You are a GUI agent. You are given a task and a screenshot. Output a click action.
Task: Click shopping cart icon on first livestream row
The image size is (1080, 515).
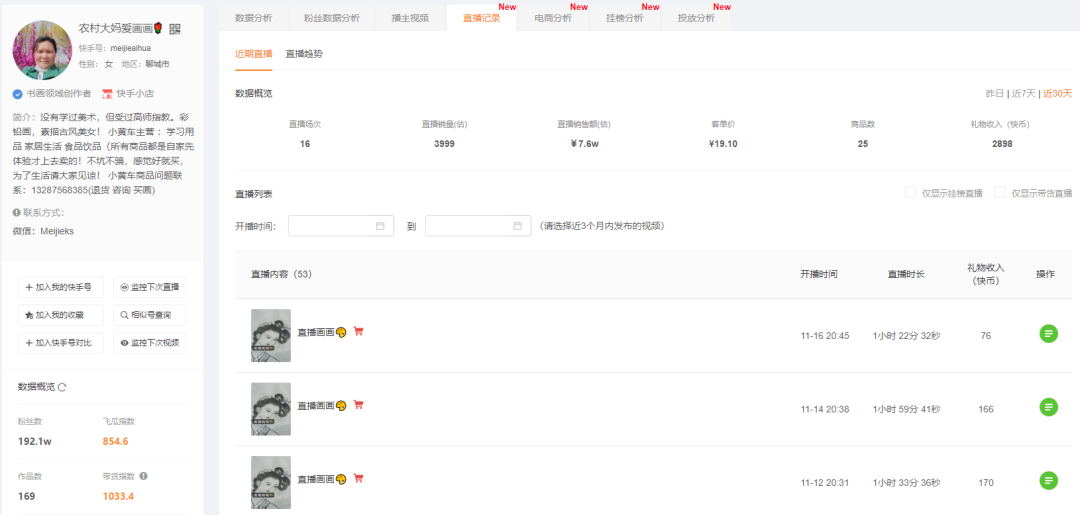[358, 331]
